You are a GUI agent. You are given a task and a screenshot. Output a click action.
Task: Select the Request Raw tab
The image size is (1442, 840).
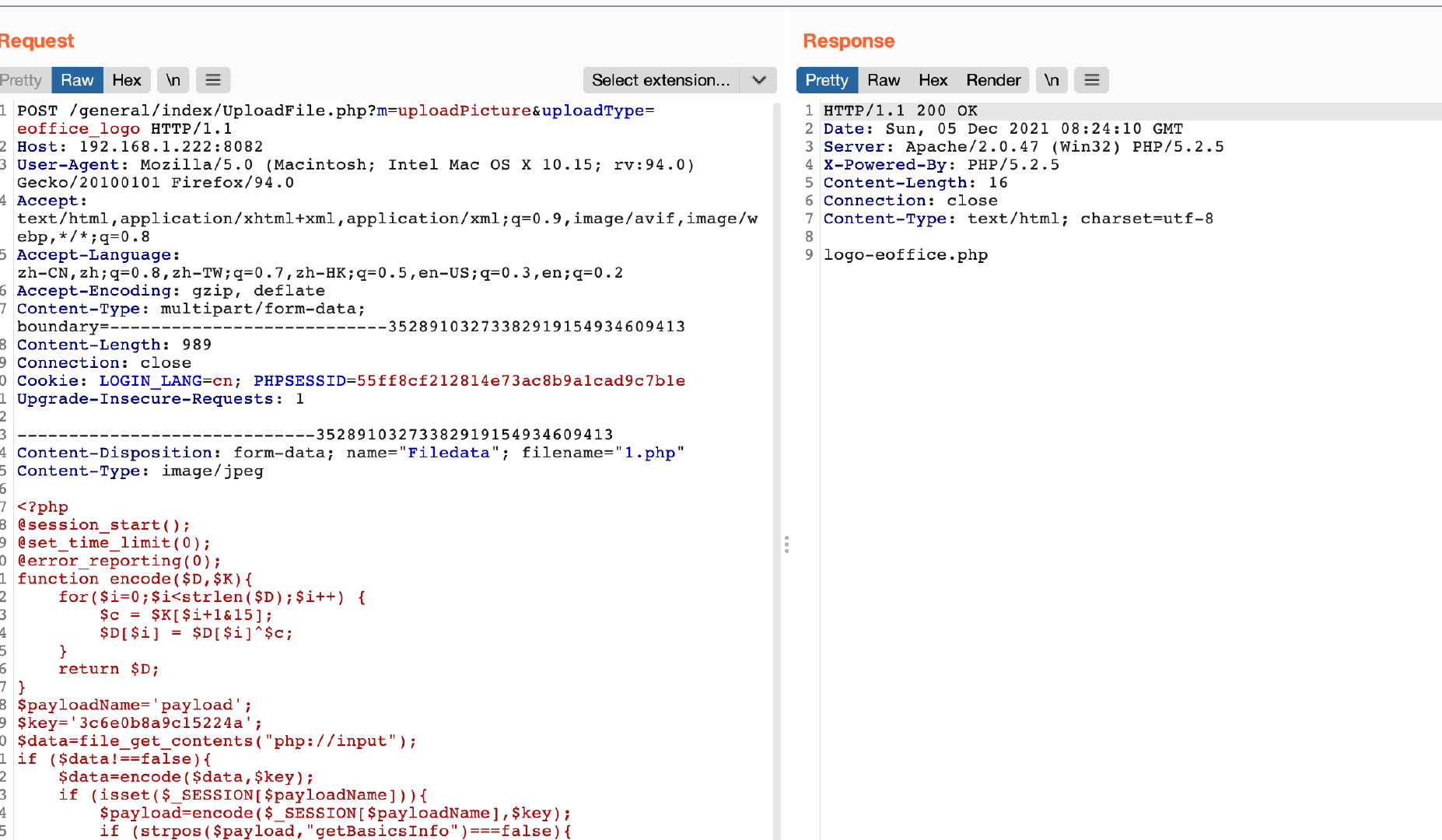pos(77,80)
